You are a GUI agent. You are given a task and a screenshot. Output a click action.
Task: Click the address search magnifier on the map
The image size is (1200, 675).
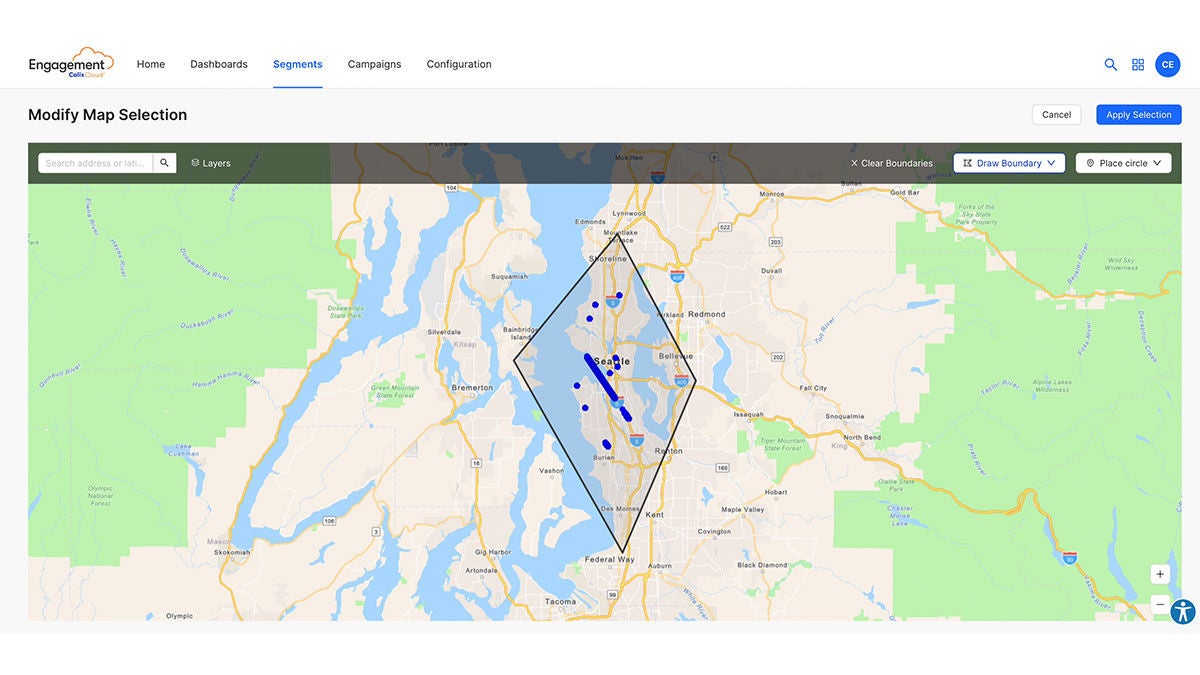click(164, 162)
